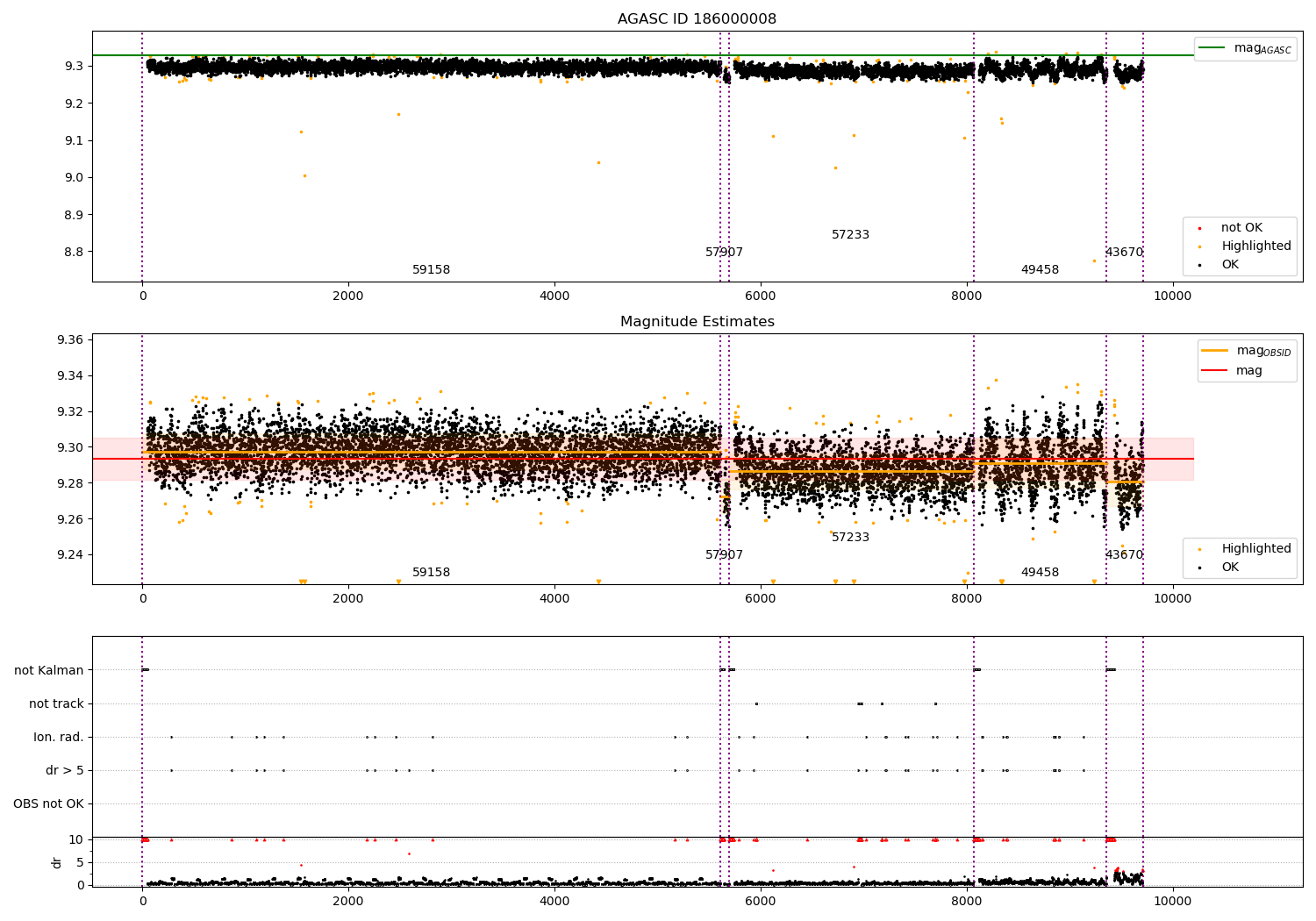
Task: Click "OK" in the Magnitude Estimates plot legend
Action: click(1219, 568)
